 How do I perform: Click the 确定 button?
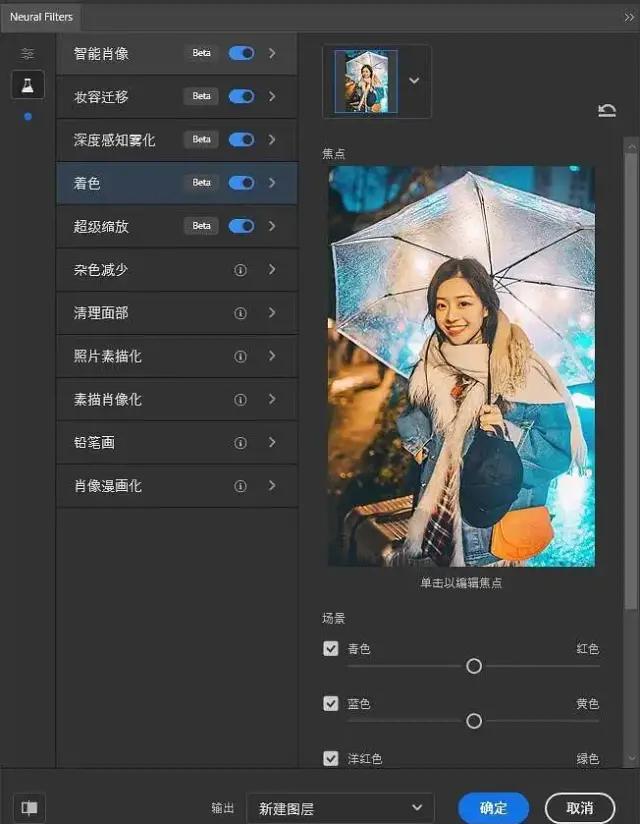[493, 808]
